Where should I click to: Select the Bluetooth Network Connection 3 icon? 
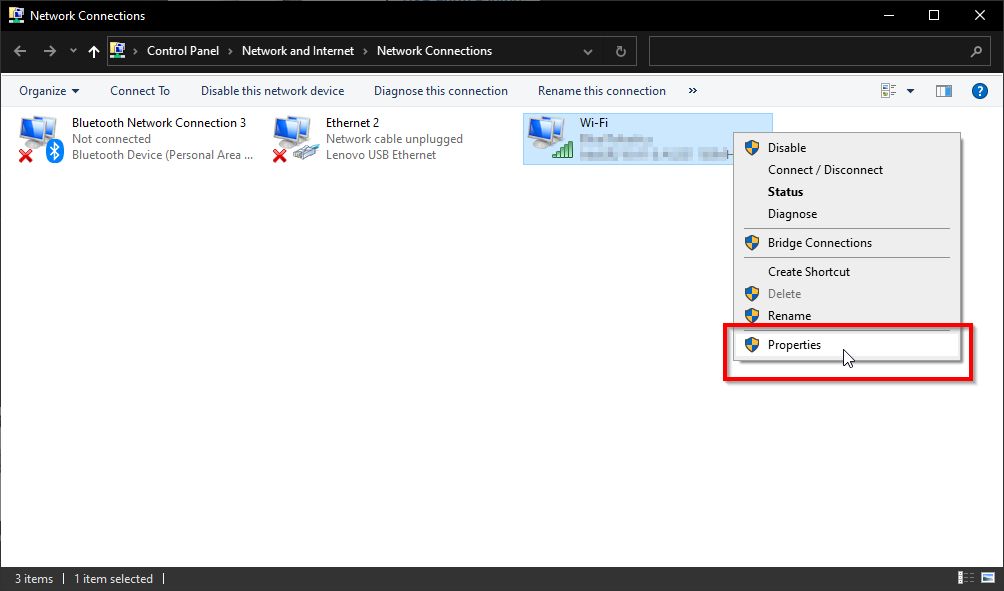[x=38, y=138]
